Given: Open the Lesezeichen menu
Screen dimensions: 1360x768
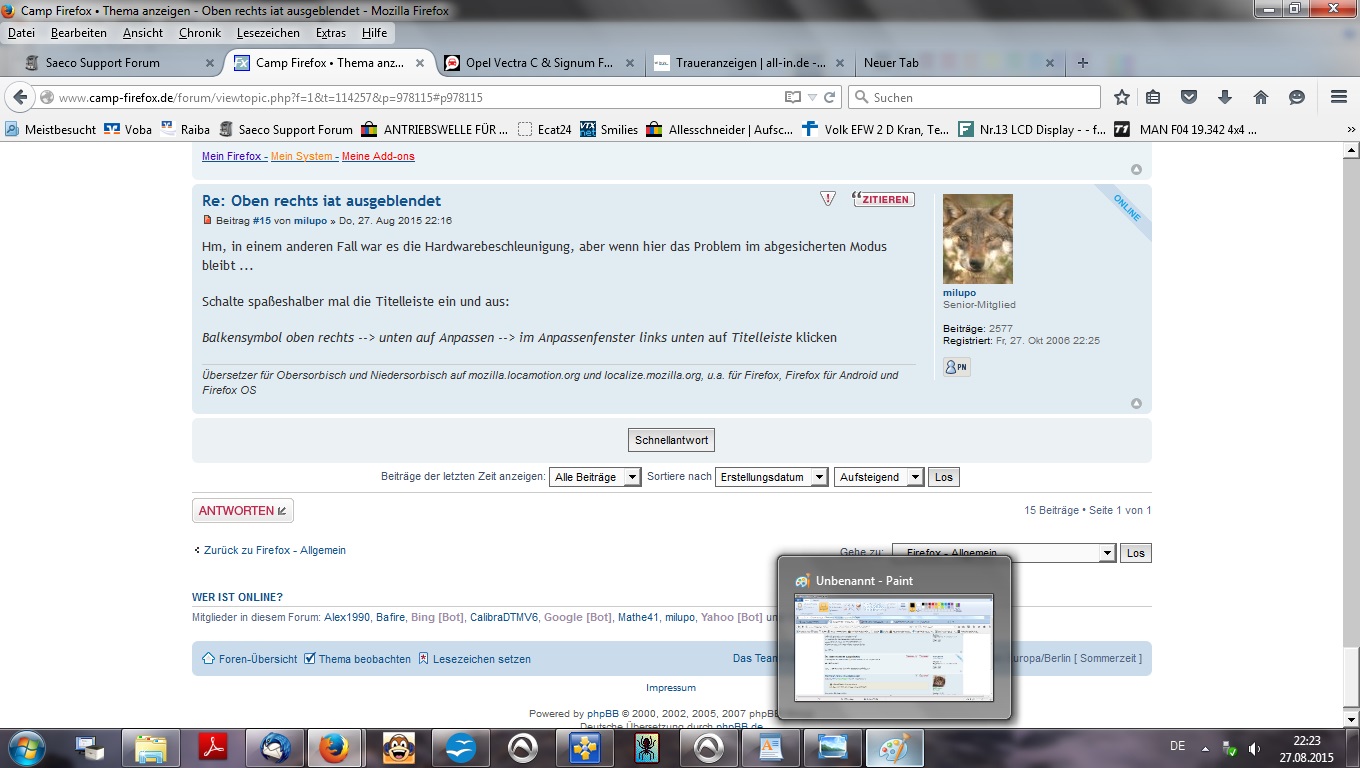Looking at the screenshot, I should pos(268,33).
